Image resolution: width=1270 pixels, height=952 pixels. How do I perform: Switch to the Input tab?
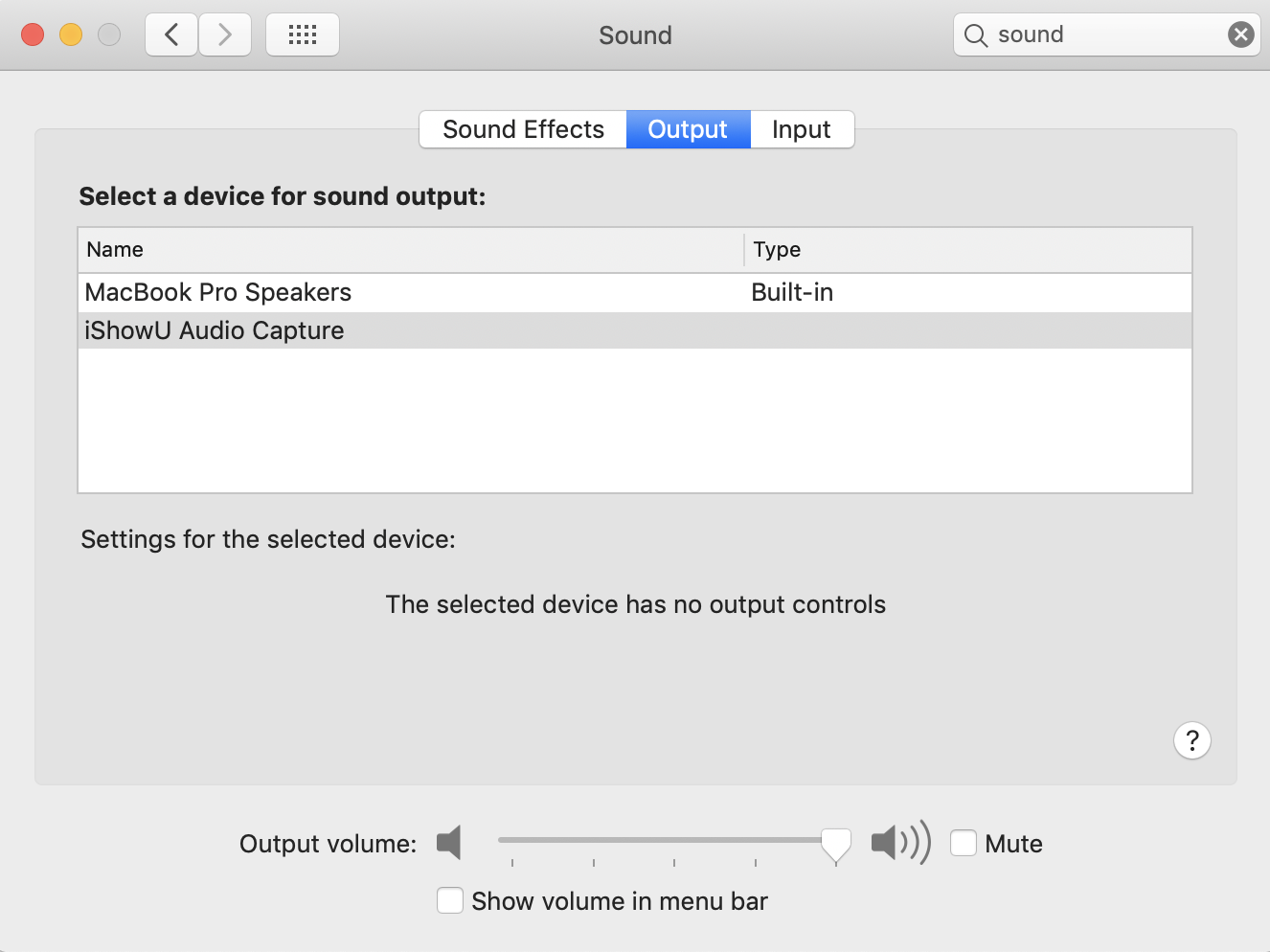801,129
